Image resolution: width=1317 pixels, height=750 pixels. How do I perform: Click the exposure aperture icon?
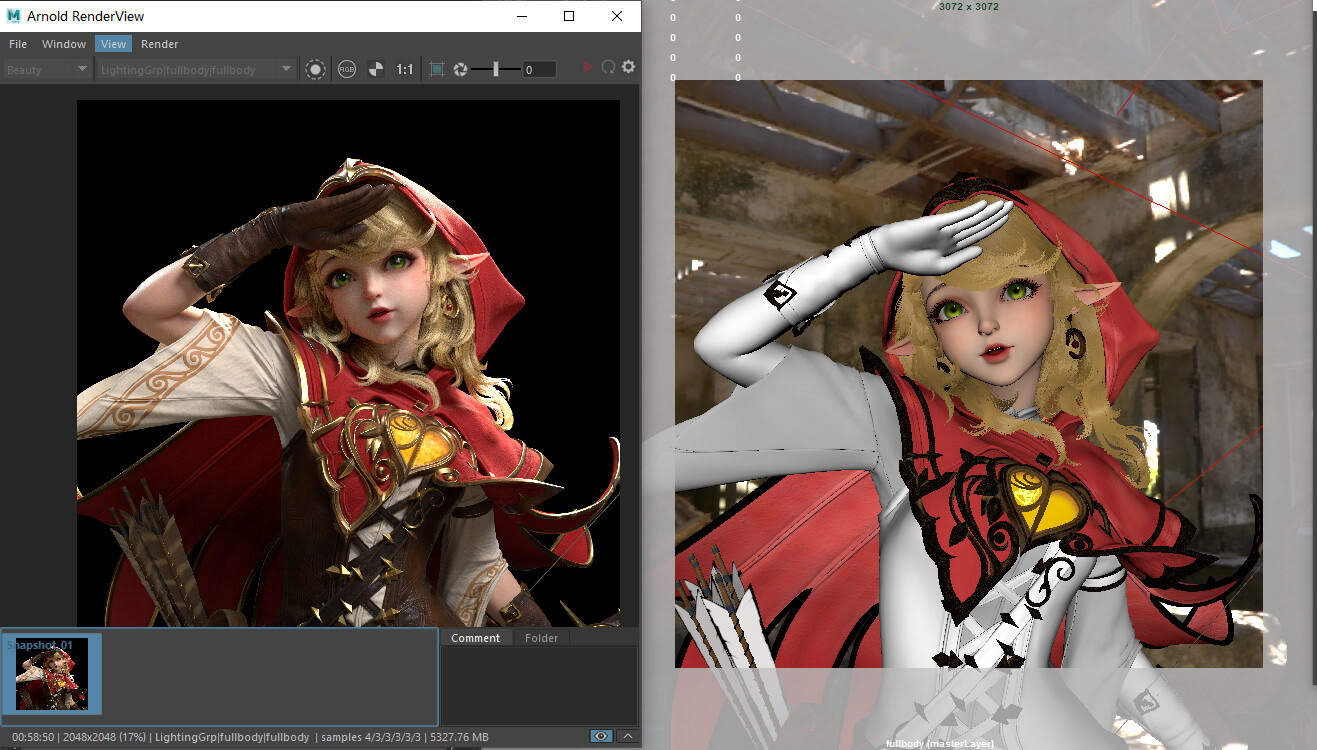(461, 69)
